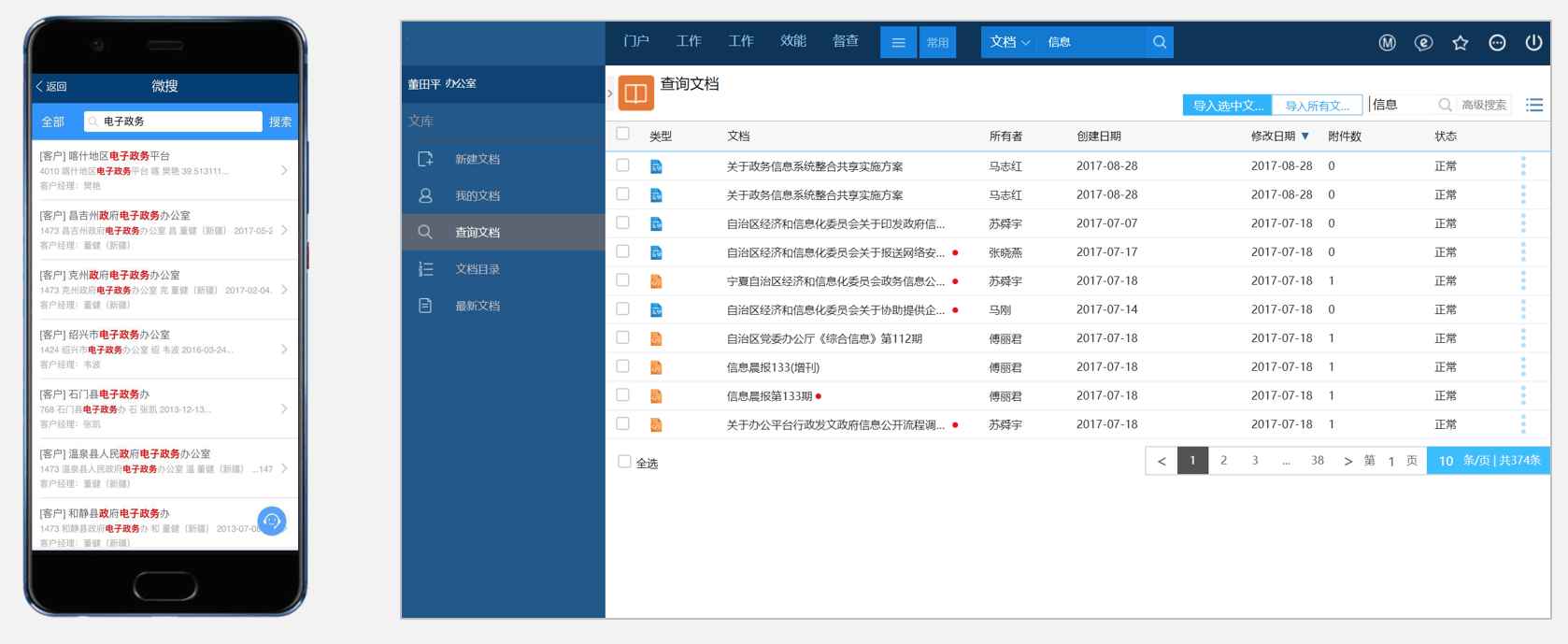Screen dimensions: 1568x644
Task: Expand the sidebar collapse arrow beside 查询文档
Action: click(610, 93)
